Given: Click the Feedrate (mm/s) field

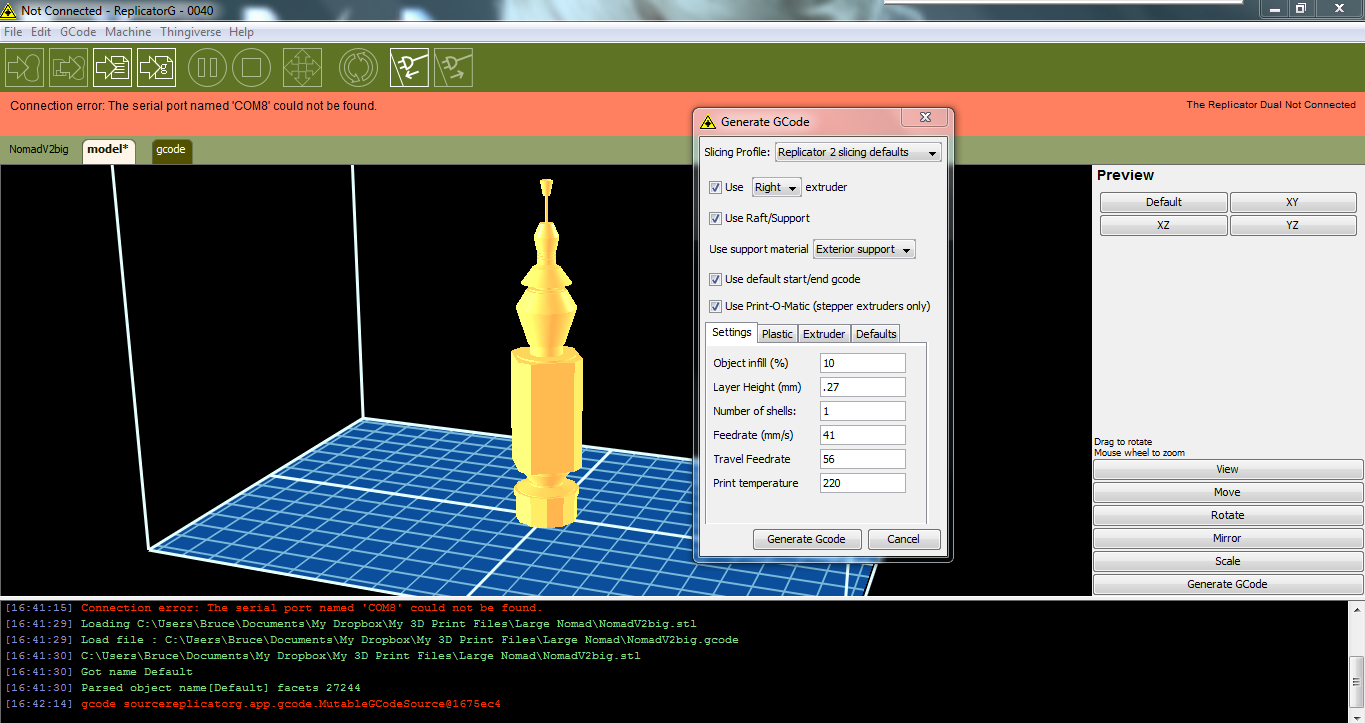Looking at the screenshot, I should (x=862, y=435).
